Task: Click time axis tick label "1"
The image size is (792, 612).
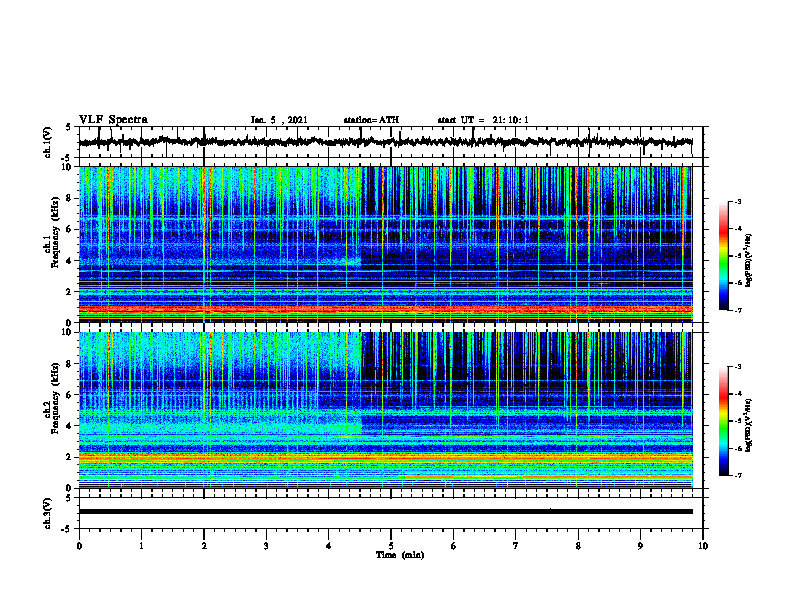Action: pos(141,546)
